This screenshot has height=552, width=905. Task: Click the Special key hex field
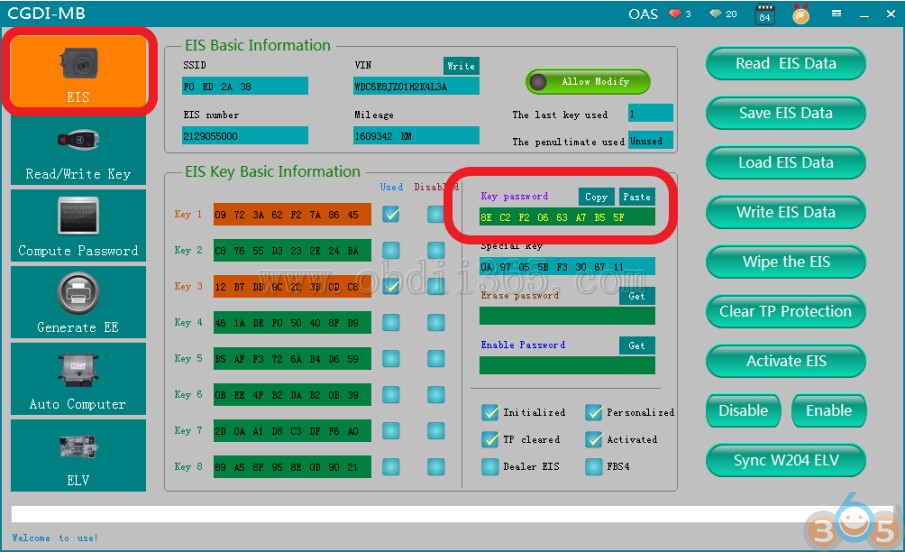click(x=567, y=267)
